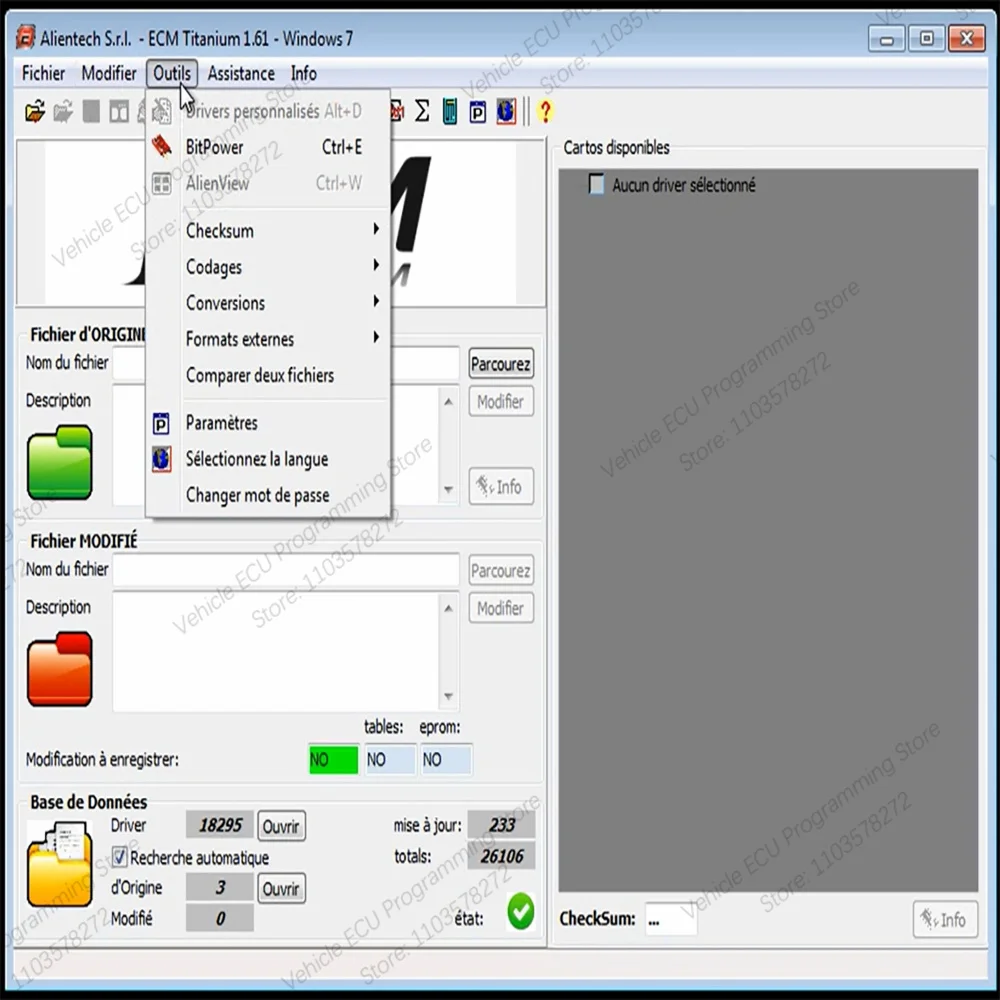This screenshot has height=1000, width=1000.
Task: Select Drivers personnalisés menu entry
Action: point(268,111)
